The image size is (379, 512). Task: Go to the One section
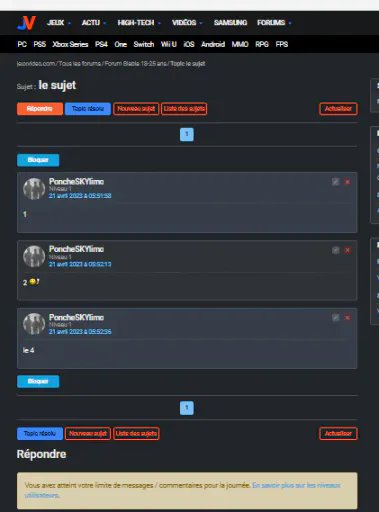pyautogui.click(x=121, y=44)
